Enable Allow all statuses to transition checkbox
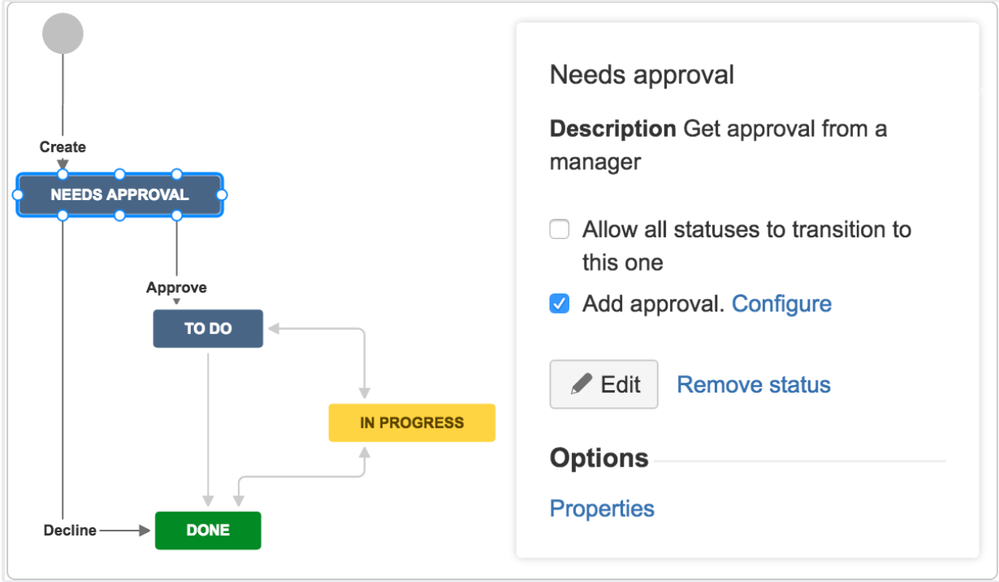 tap(560, 231)
